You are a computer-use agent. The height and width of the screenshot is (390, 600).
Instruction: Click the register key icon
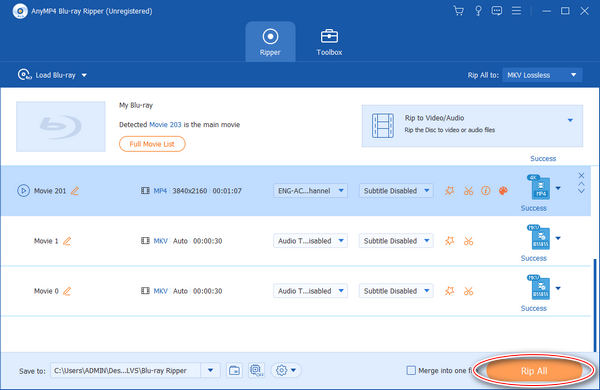pos(478,11)
